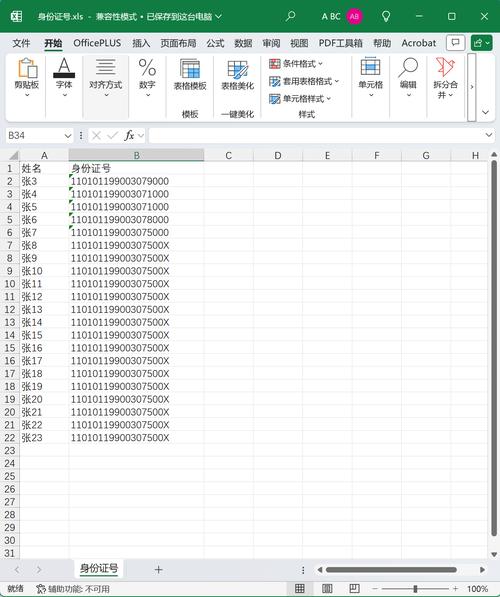Click the zoom out minus button
The width and height of the screenshot is (500, 597).
pyautogui.click(x=375, y=589)
